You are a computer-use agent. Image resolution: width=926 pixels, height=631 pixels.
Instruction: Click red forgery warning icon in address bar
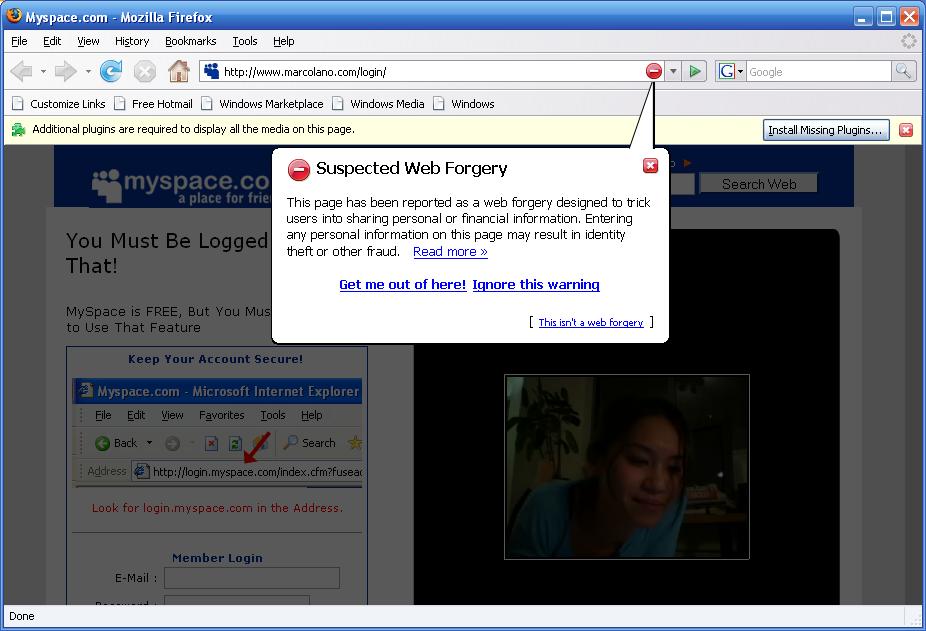pos(654,71)
